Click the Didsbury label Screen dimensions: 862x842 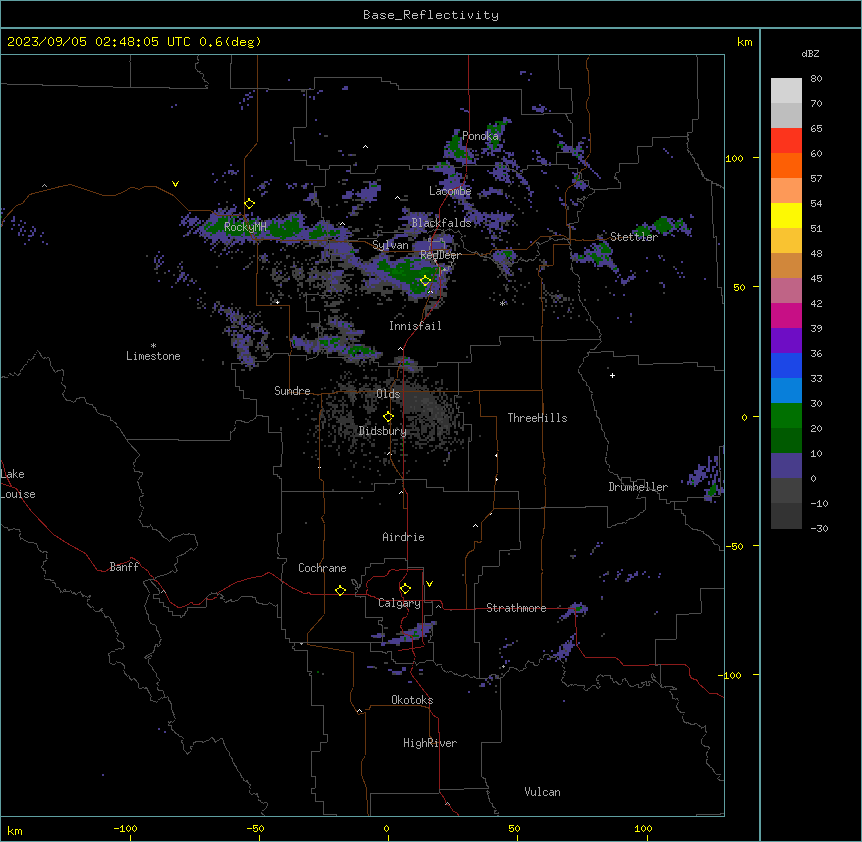click(x=383, y=431)
